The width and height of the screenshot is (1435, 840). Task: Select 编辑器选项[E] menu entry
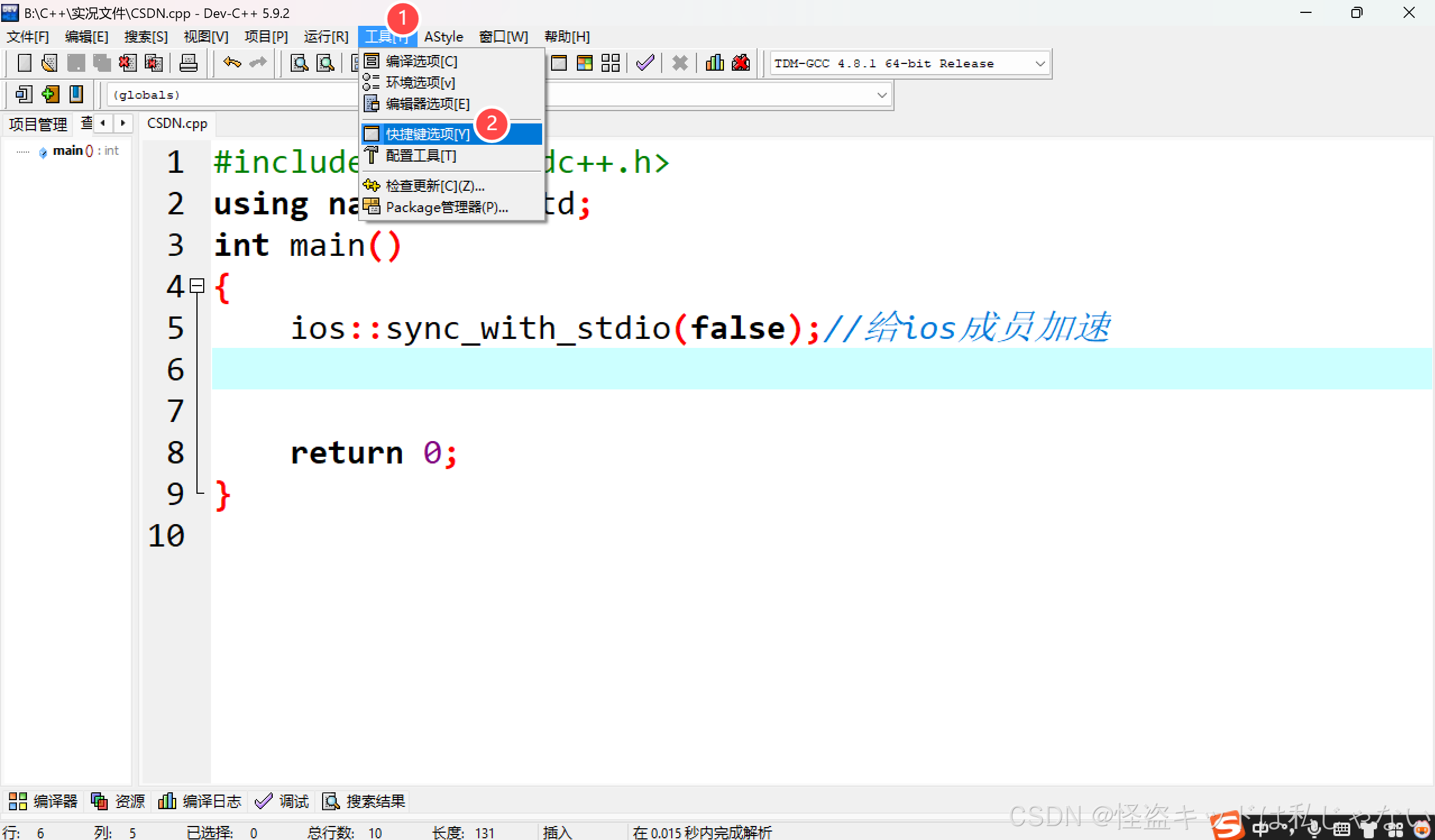[452, 104]
